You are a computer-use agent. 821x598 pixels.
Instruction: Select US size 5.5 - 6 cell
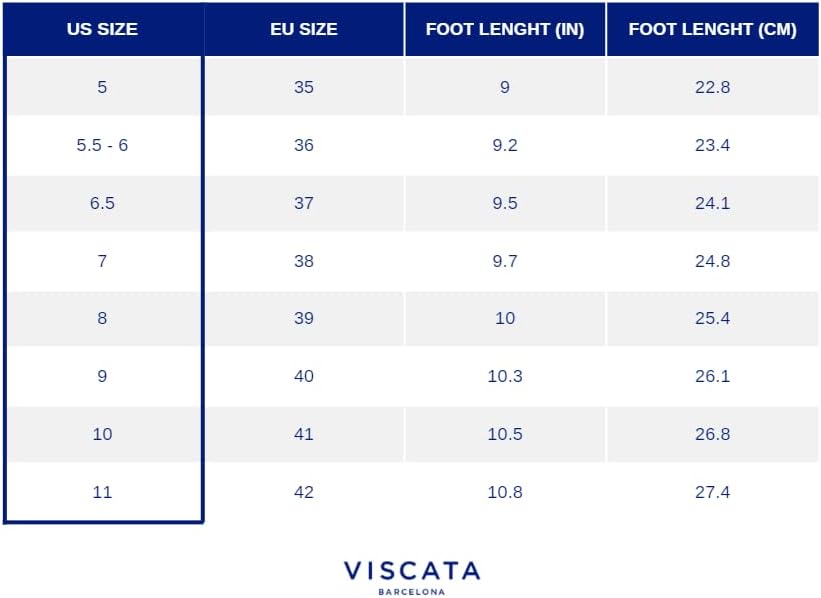tap(103, 145)
